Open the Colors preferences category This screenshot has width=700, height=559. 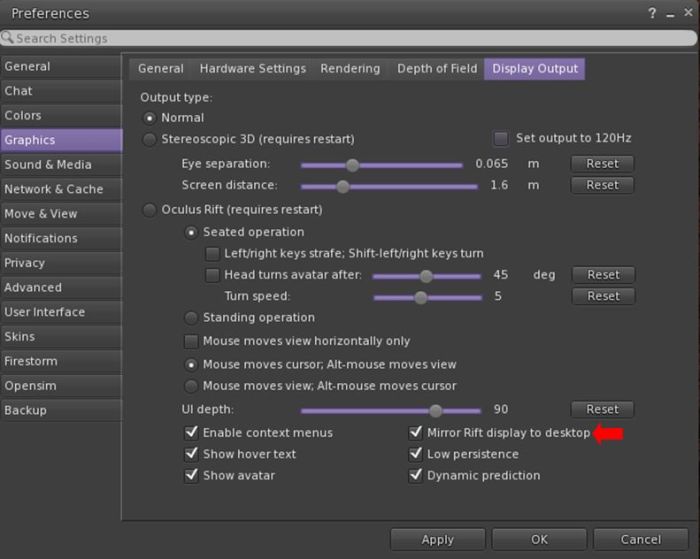(x=61, y=116)
